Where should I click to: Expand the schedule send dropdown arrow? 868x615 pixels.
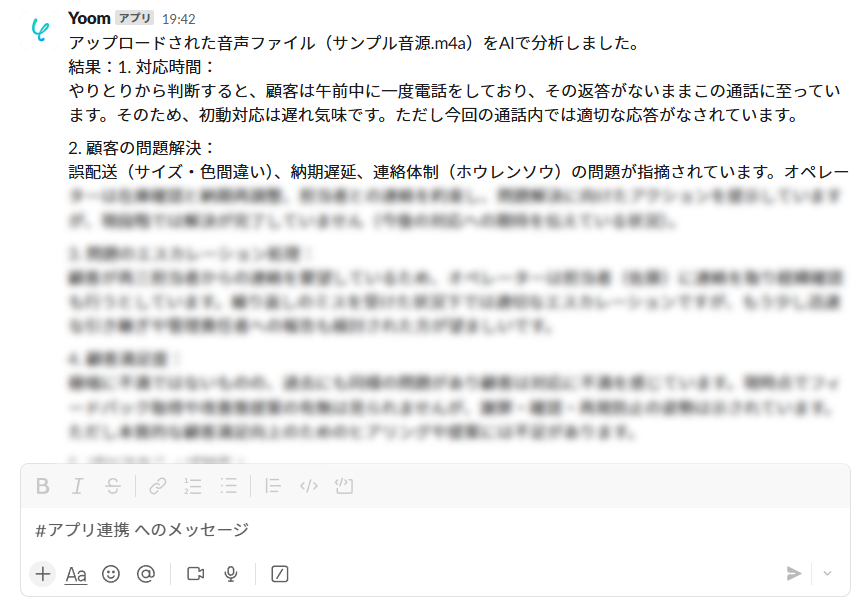click(827, 573)
